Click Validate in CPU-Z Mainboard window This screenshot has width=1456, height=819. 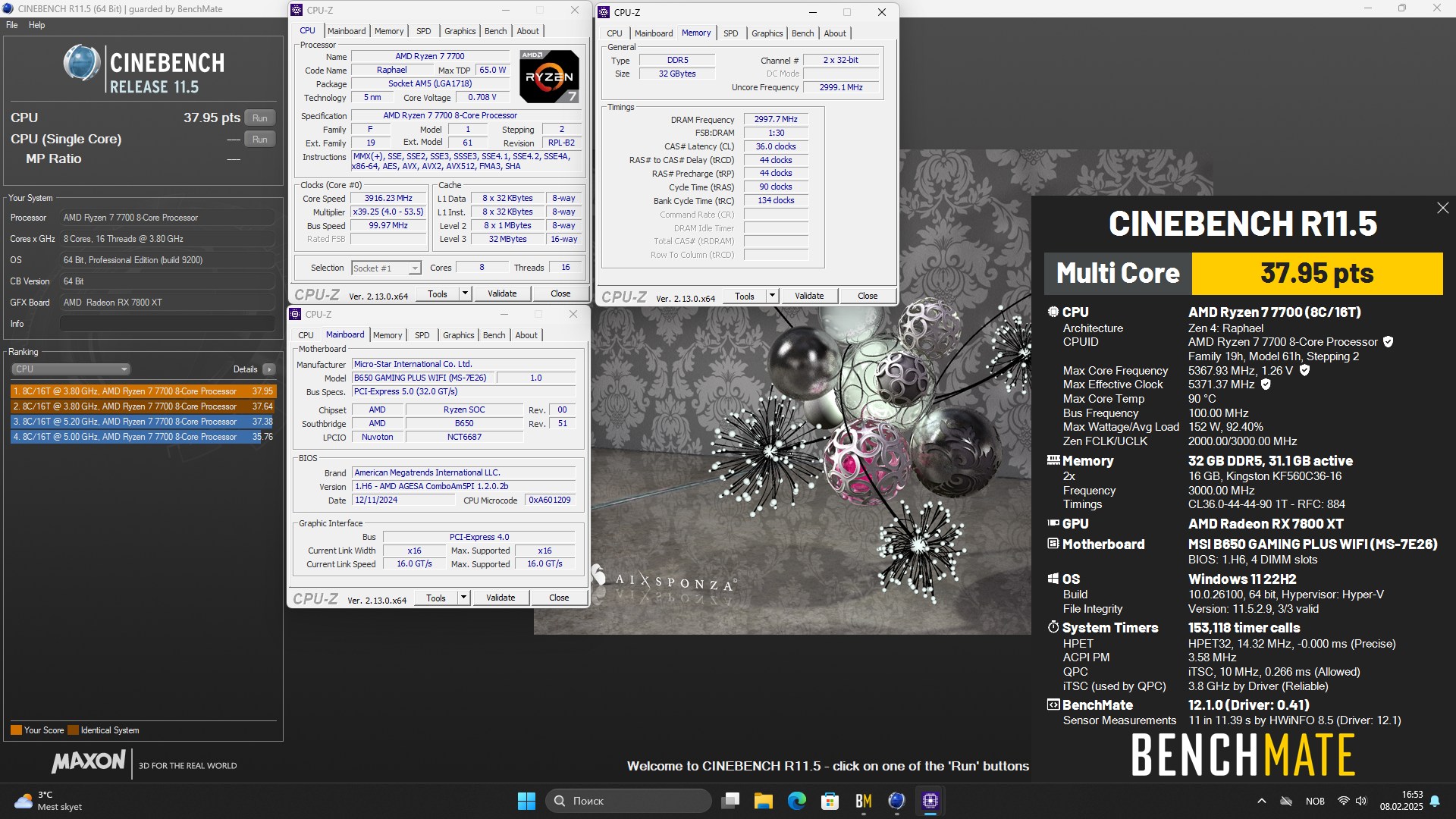pos(500,598)
